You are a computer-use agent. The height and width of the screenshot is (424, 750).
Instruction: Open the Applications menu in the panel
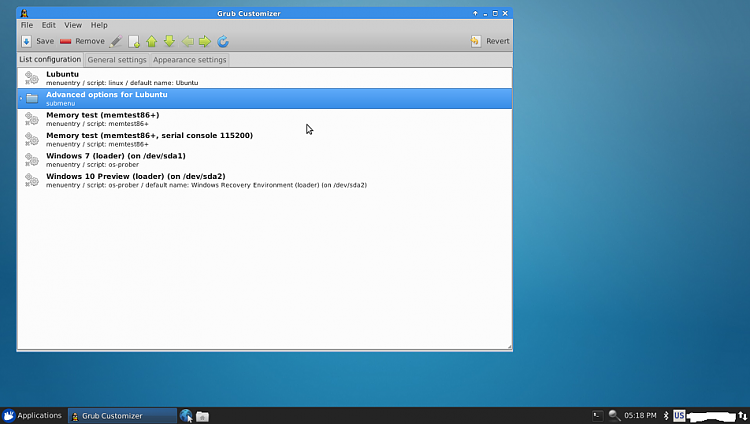coord(32,415)
